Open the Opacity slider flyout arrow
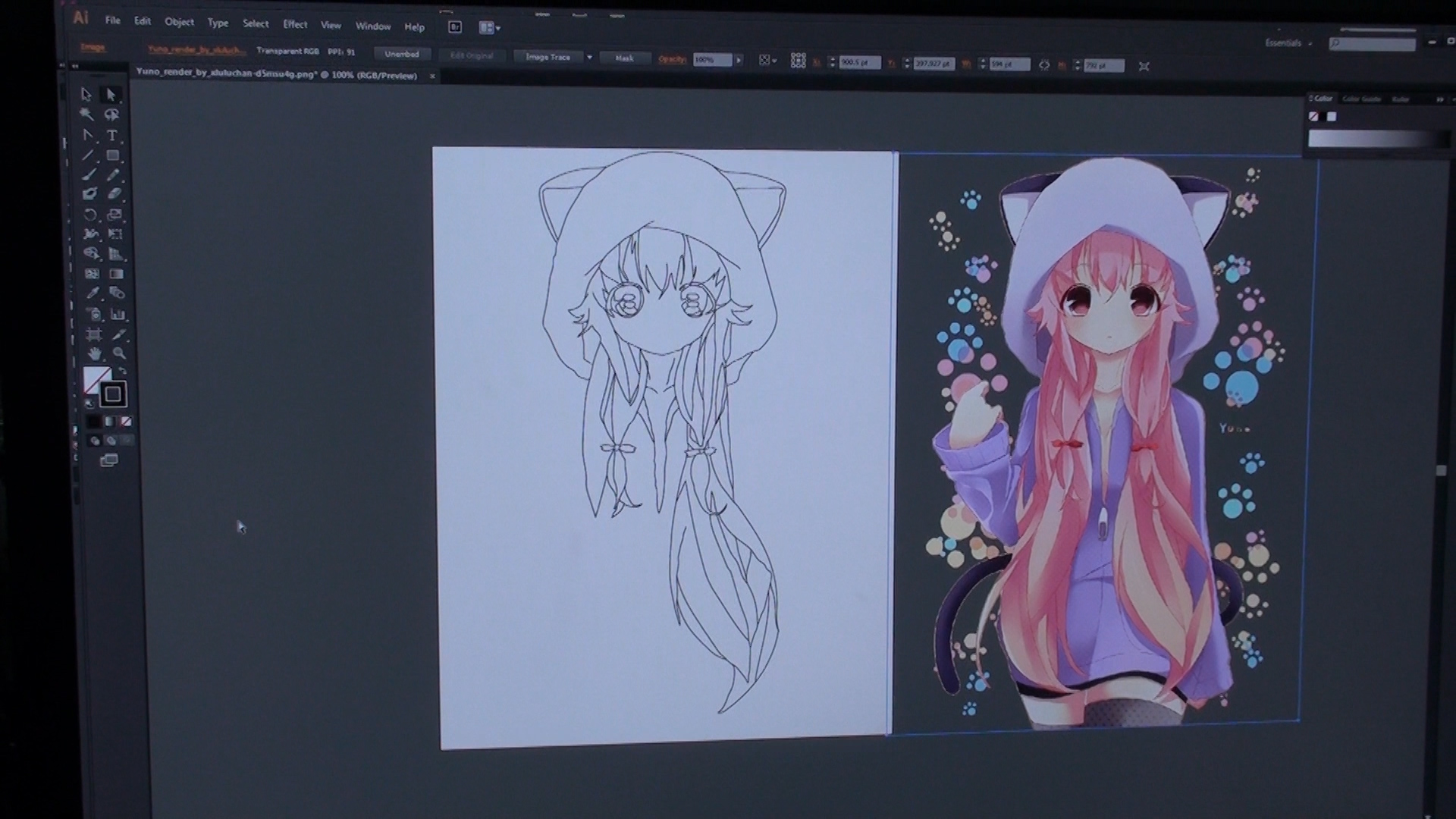Viewport: 1456px width, 819px height. (739, 60)
